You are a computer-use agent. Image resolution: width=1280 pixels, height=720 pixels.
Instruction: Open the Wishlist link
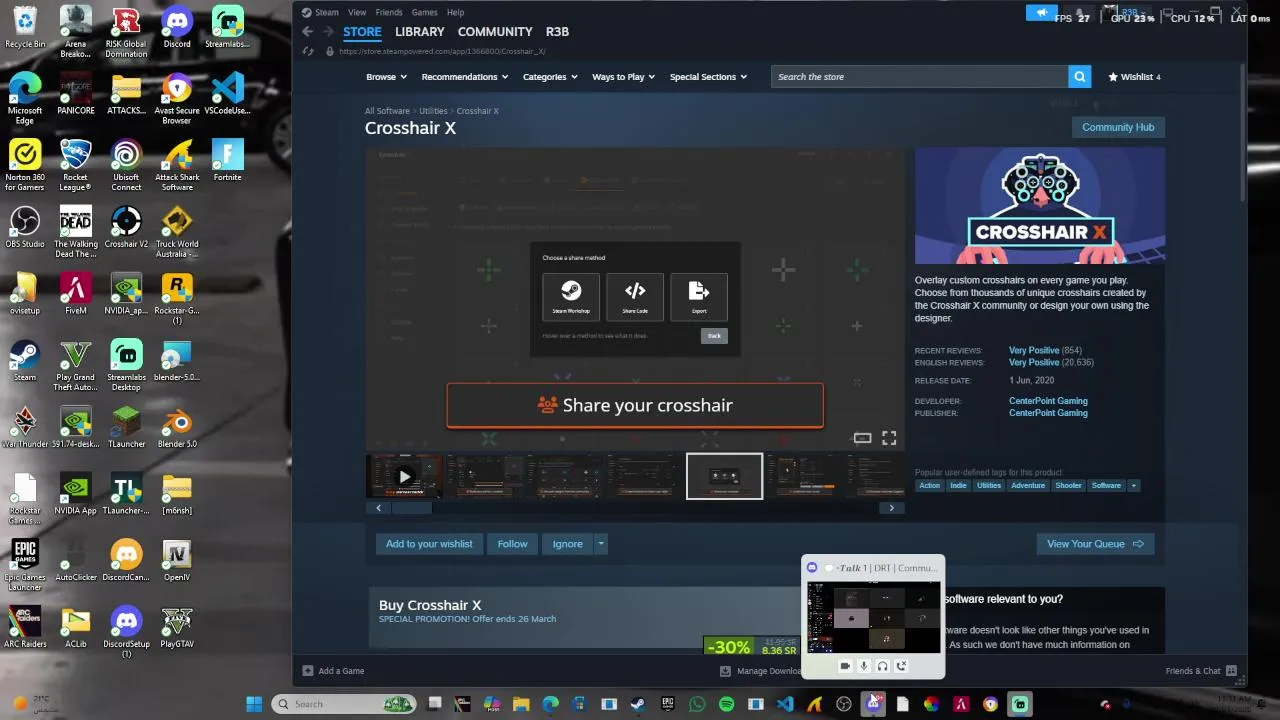click(x=1134, y=77)
